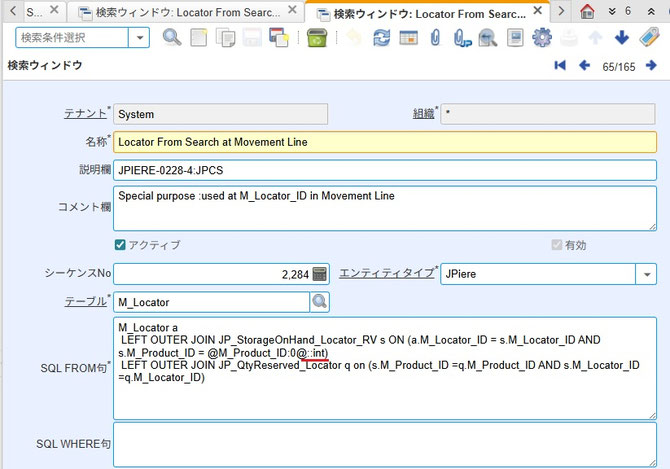The image size is (670, 469).
Task: Open the Attachment paperclip icon
Action: 435,38
